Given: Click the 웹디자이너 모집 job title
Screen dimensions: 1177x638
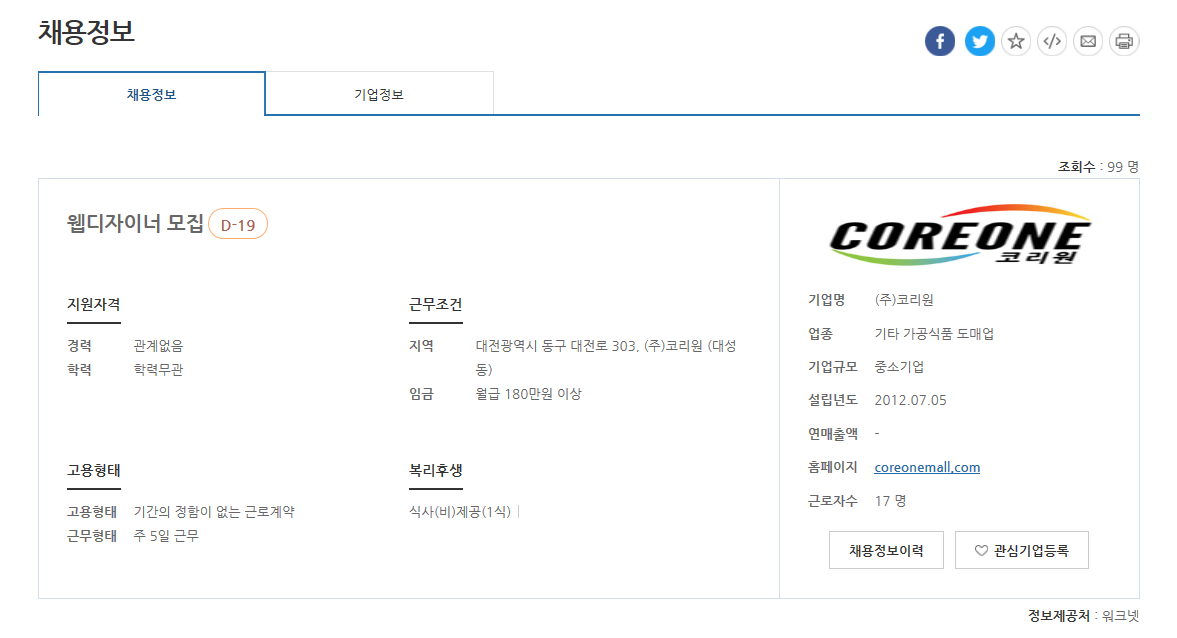Looking at the screenshot, I should click(135, 224).
